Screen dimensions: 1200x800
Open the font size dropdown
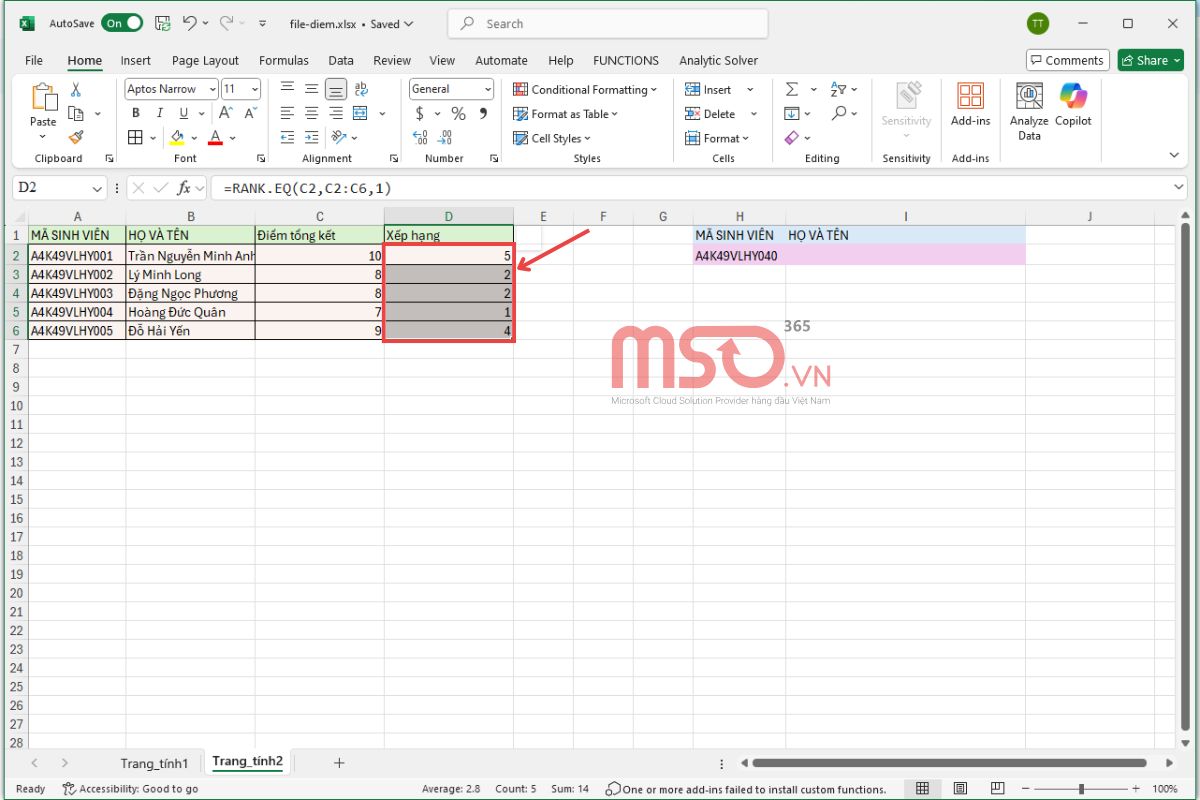(255, 89)
